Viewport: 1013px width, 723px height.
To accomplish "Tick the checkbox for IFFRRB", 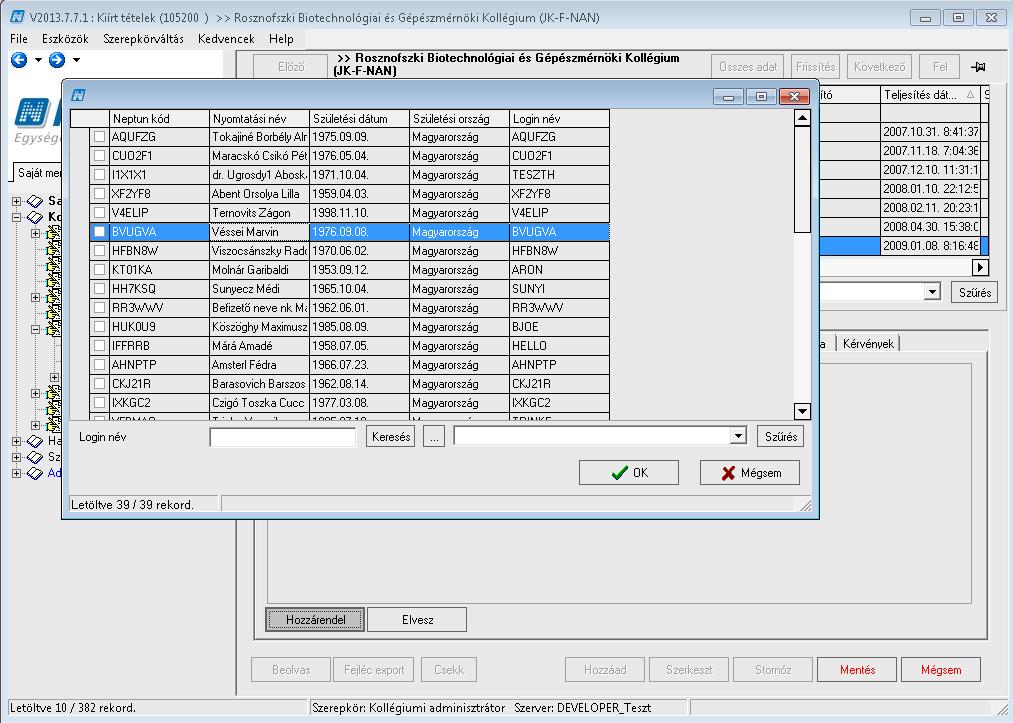I will pos(99,346).
